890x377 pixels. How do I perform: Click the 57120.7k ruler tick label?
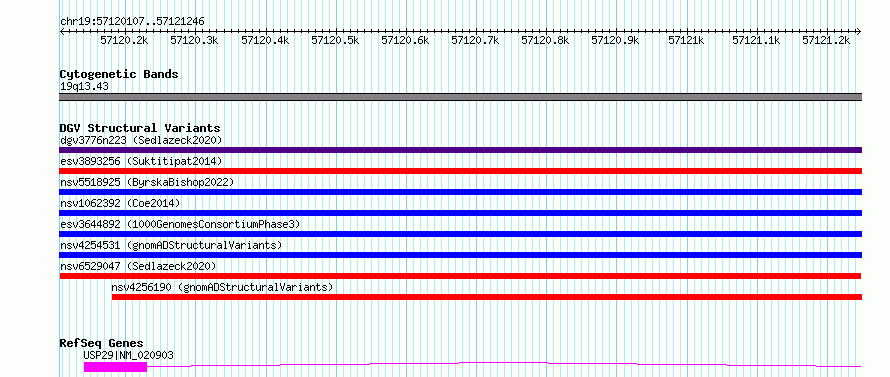pos(475,40)
